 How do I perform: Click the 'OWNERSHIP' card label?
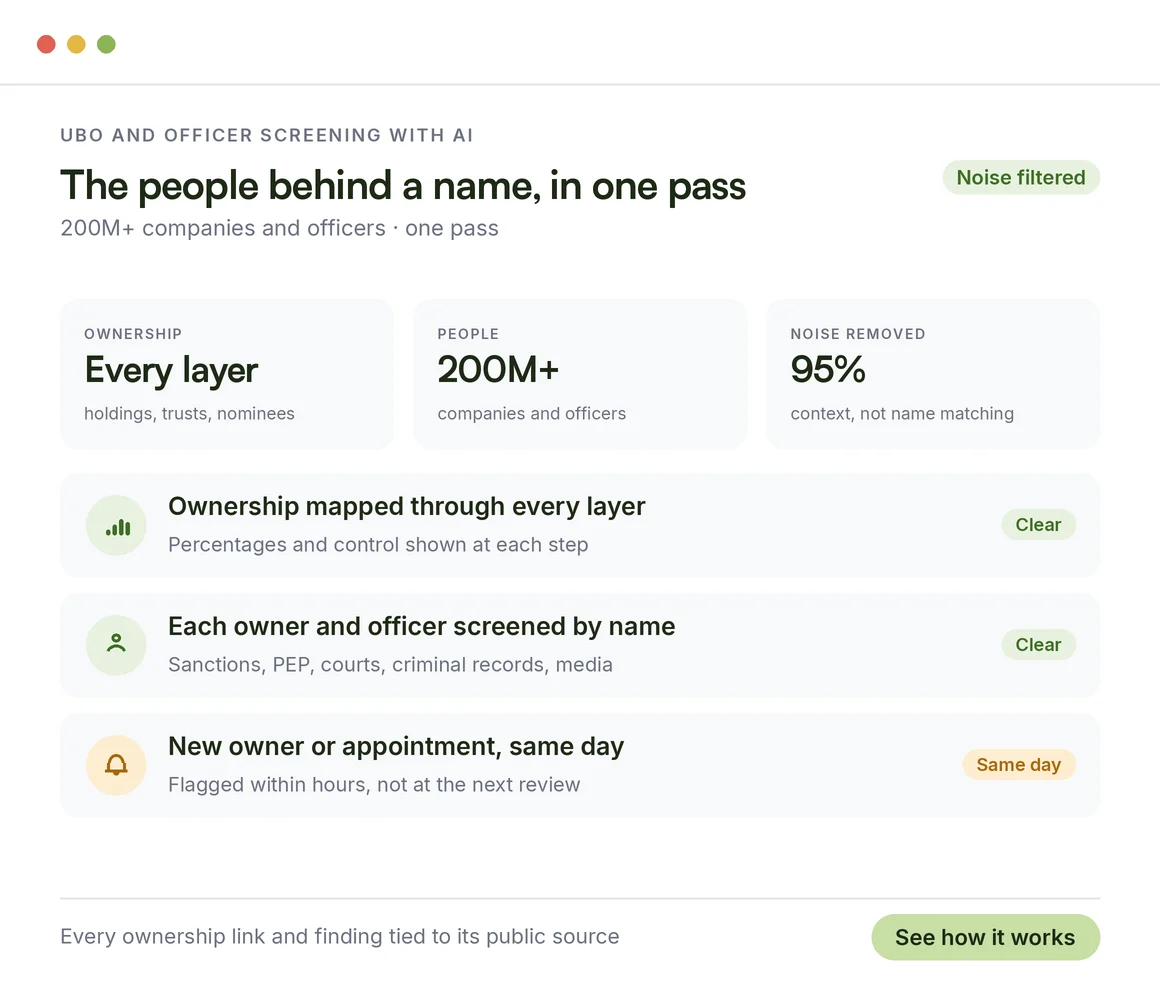point(133,334)
